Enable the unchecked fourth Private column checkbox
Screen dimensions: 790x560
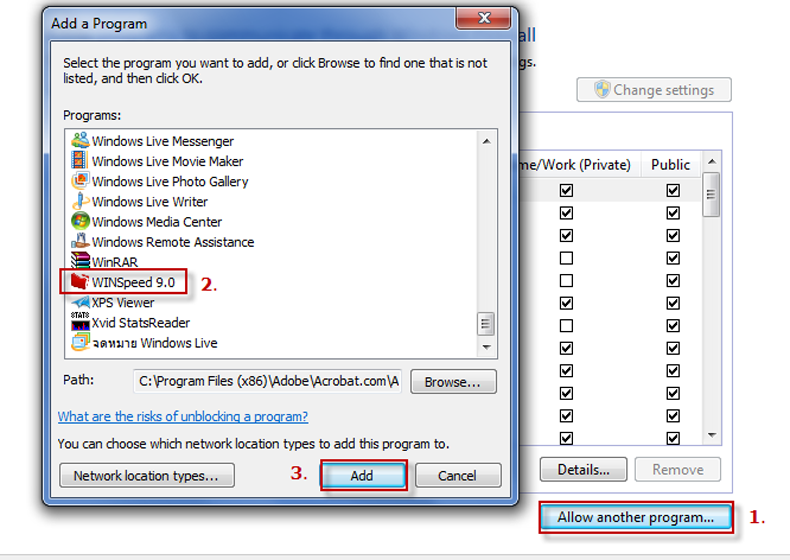point(567,258)
